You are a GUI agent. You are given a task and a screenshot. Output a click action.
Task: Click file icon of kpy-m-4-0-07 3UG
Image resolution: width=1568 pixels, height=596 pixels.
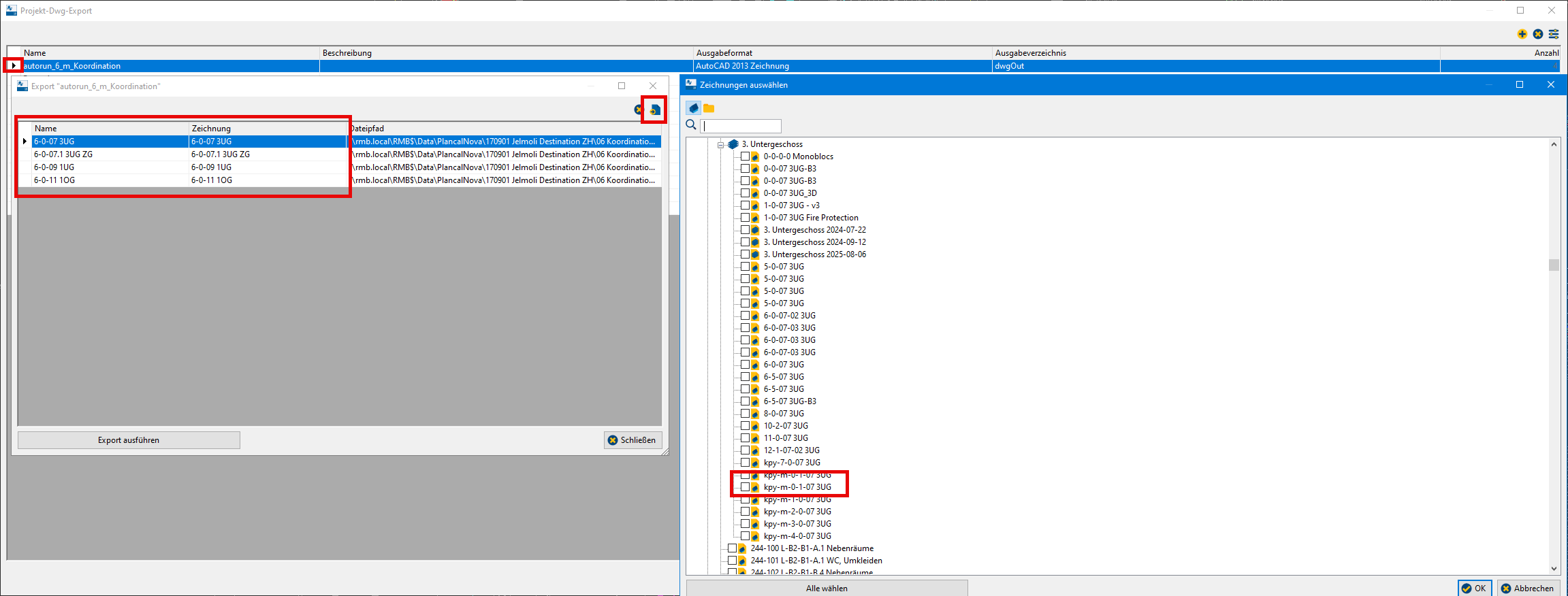[755, 536]
